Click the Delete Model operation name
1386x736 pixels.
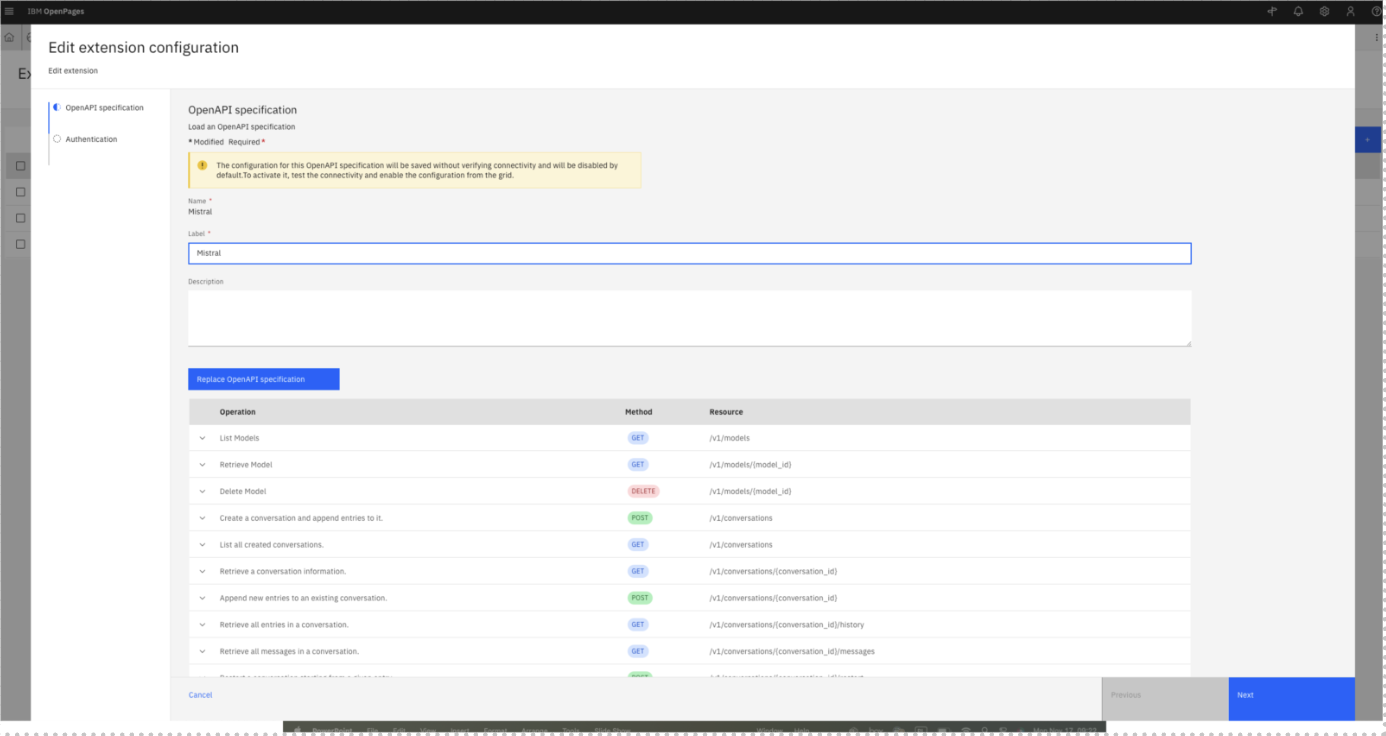coord(243,491)
